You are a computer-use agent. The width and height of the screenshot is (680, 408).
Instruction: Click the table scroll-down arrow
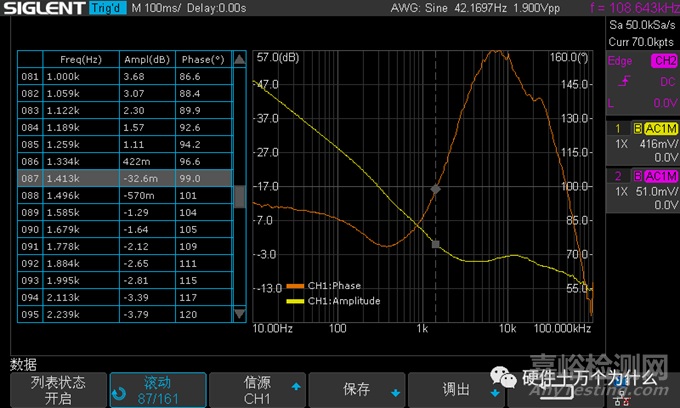click(x=239, y=314)
